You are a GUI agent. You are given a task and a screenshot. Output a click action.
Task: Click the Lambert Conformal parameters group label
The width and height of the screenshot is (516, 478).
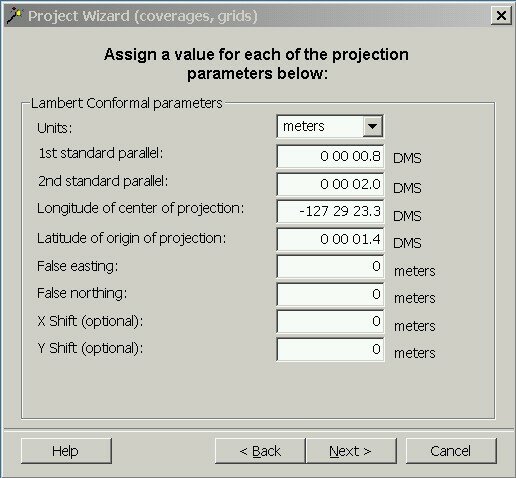point(127,103)
